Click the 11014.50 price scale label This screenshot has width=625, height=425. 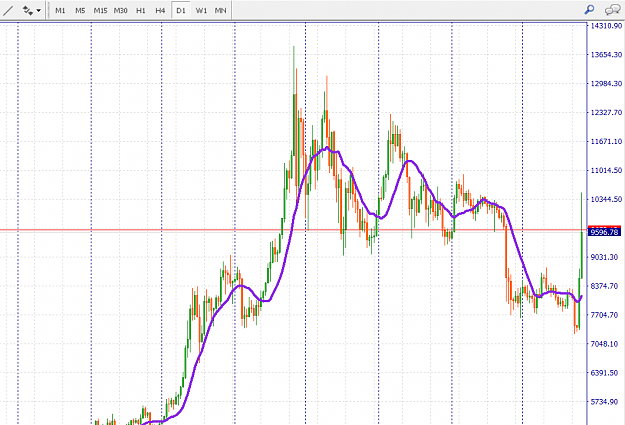pyautogui.click(x=606, y=170)
